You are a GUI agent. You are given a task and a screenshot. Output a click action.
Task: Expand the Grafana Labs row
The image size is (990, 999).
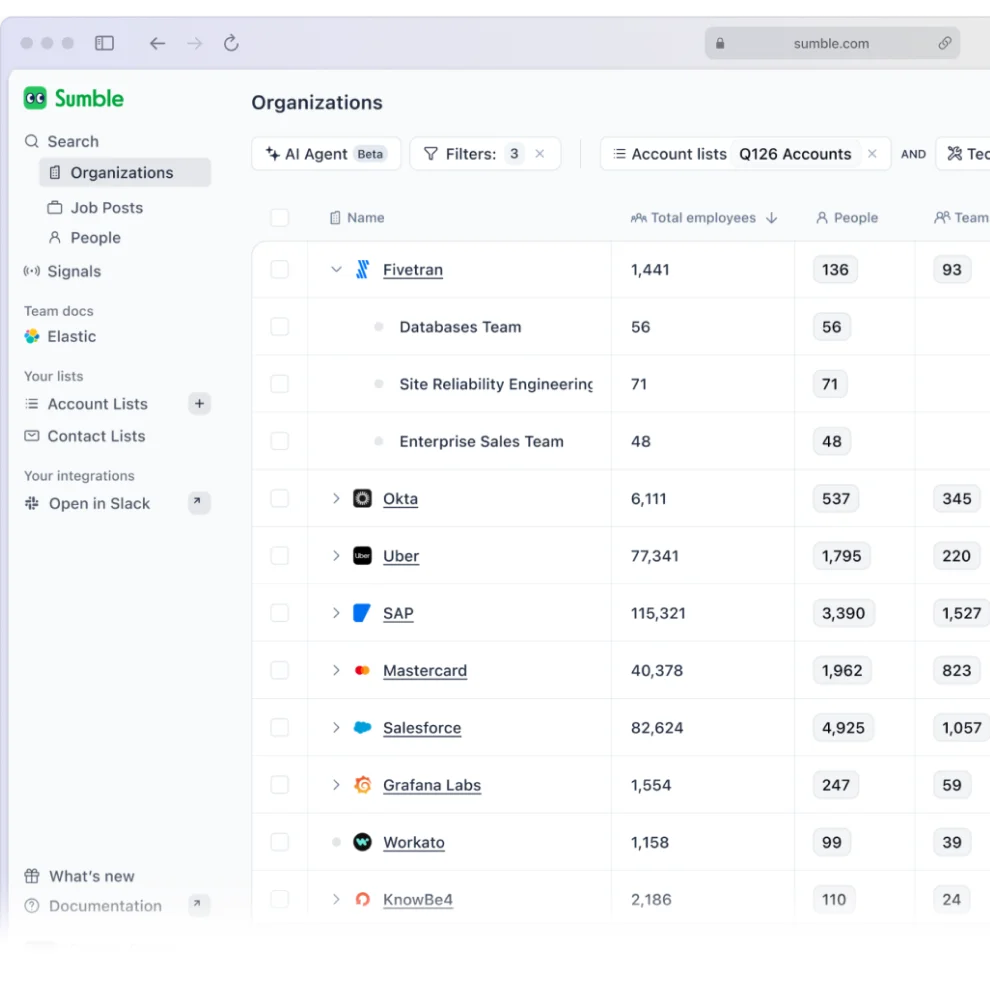(336, 785)
